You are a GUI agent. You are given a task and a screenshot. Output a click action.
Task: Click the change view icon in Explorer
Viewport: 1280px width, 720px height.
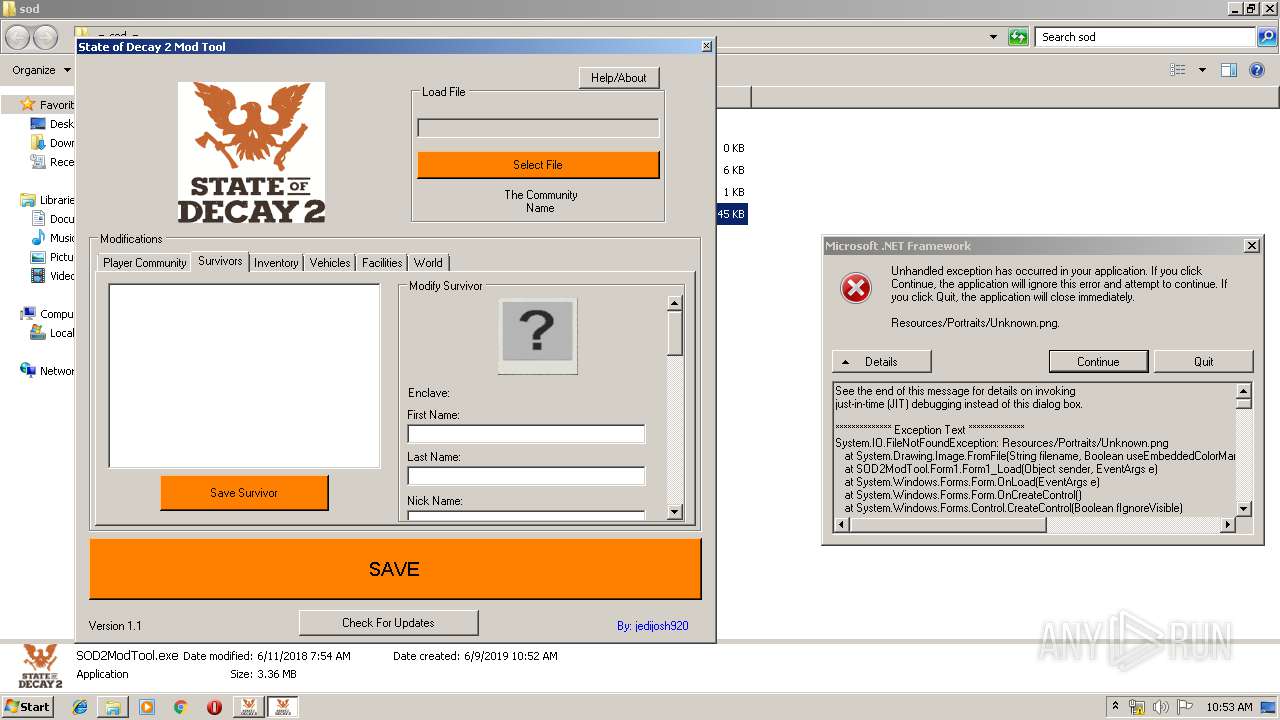click(1178, 70)
